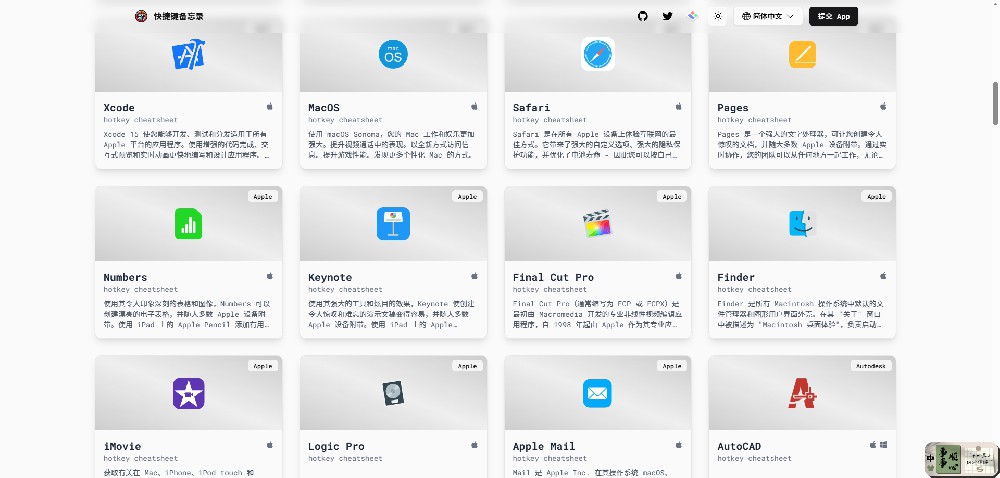Click 'hotkey cheatsheet' under AutoCAD
1000x478 pixels.
click(754, 458)
